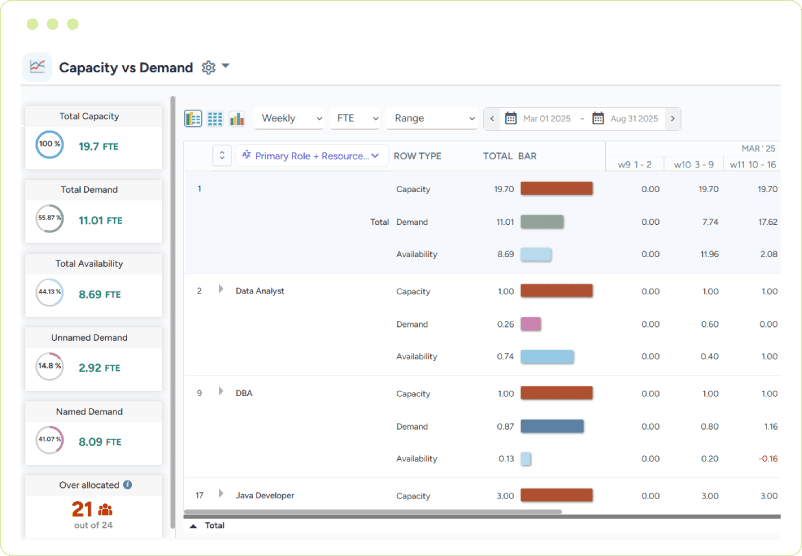The image size is (802, 556).
Task: Open the caret dropdown beside the gear
Action: 226,66
